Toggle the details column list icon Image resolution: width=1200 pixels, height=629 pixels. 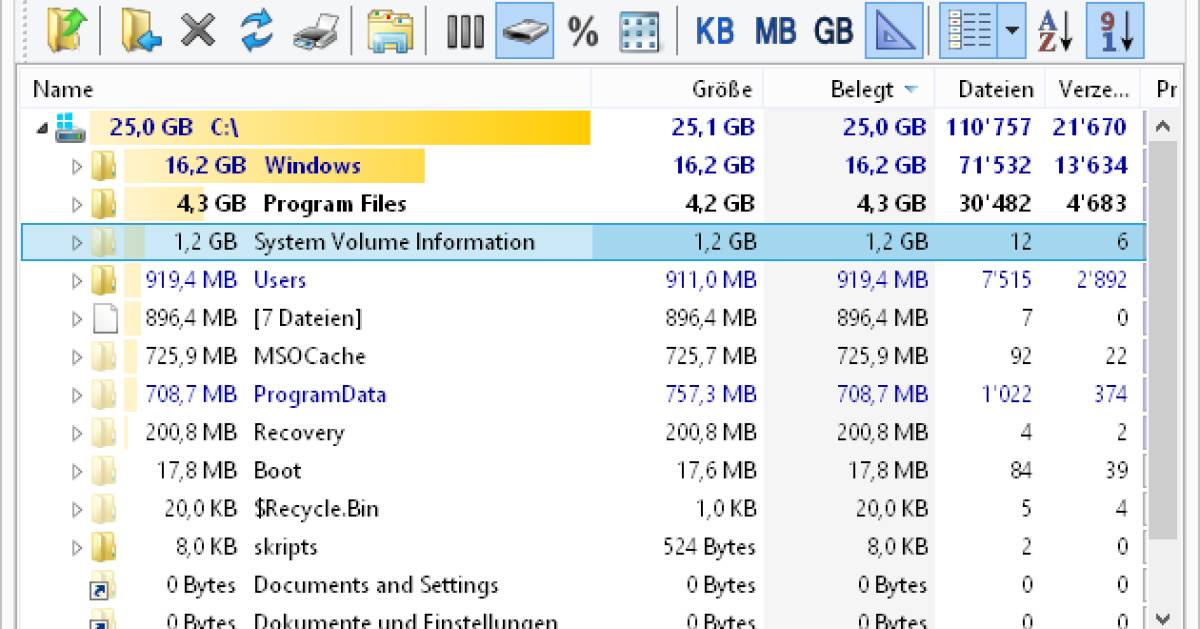[x=970, y=32]
